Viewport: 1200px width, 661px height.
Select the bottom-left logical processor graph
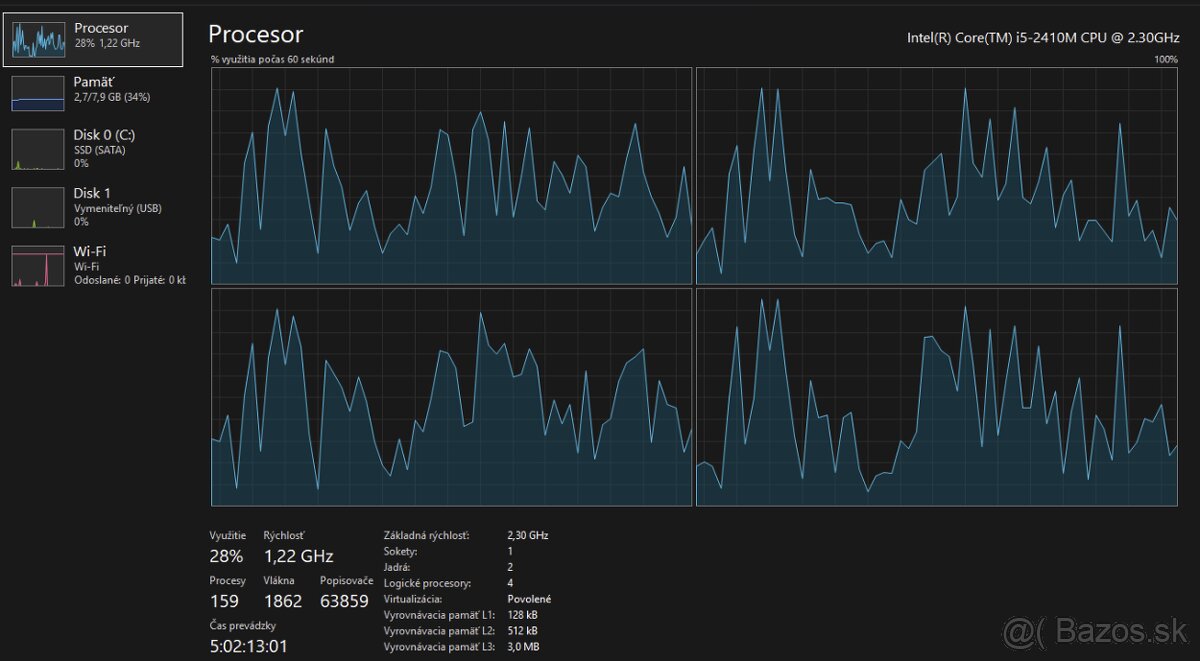451,398
